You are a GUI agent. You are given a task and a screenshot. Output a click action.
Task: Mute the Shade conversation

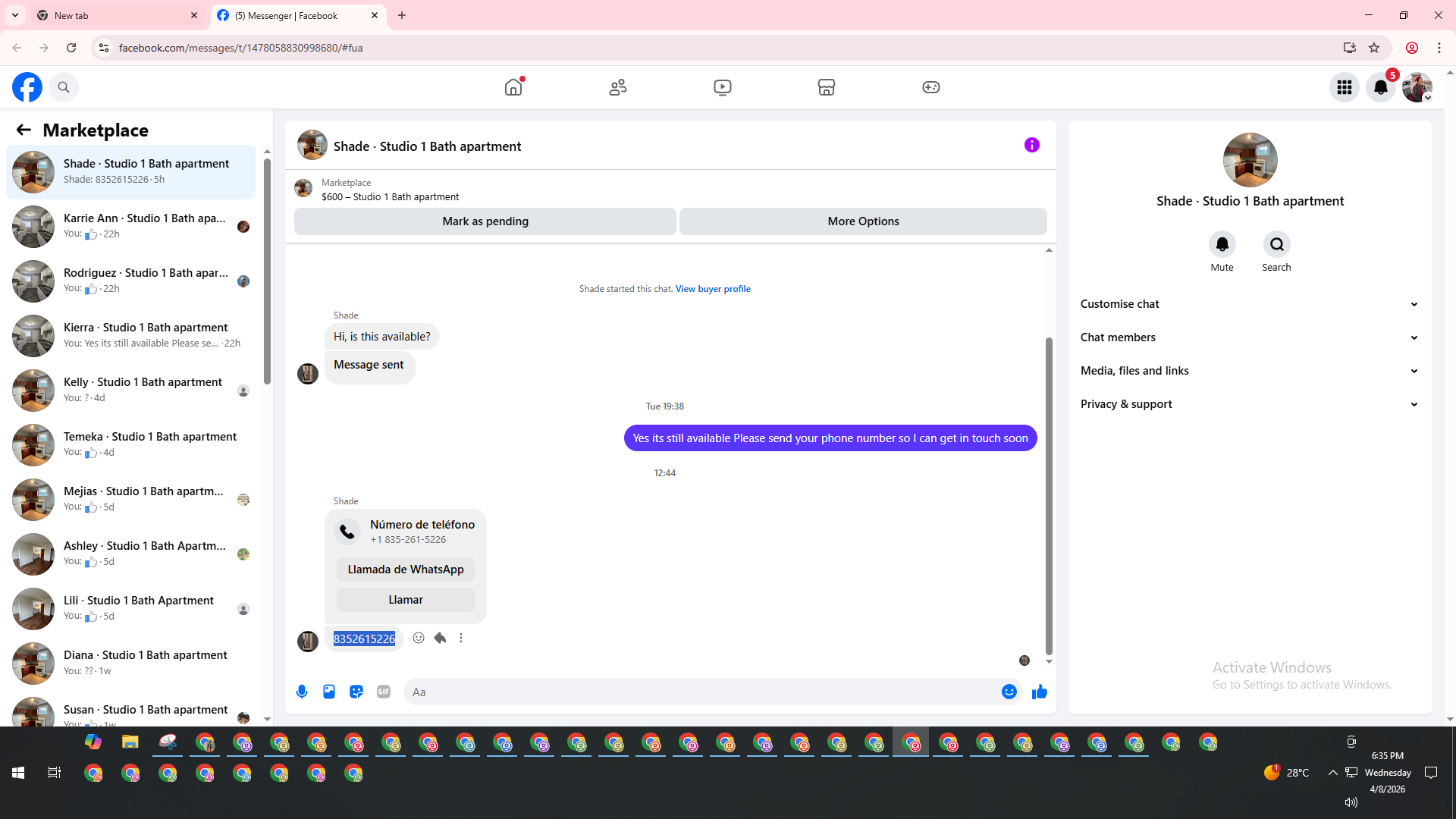(x=1222, y=244)
